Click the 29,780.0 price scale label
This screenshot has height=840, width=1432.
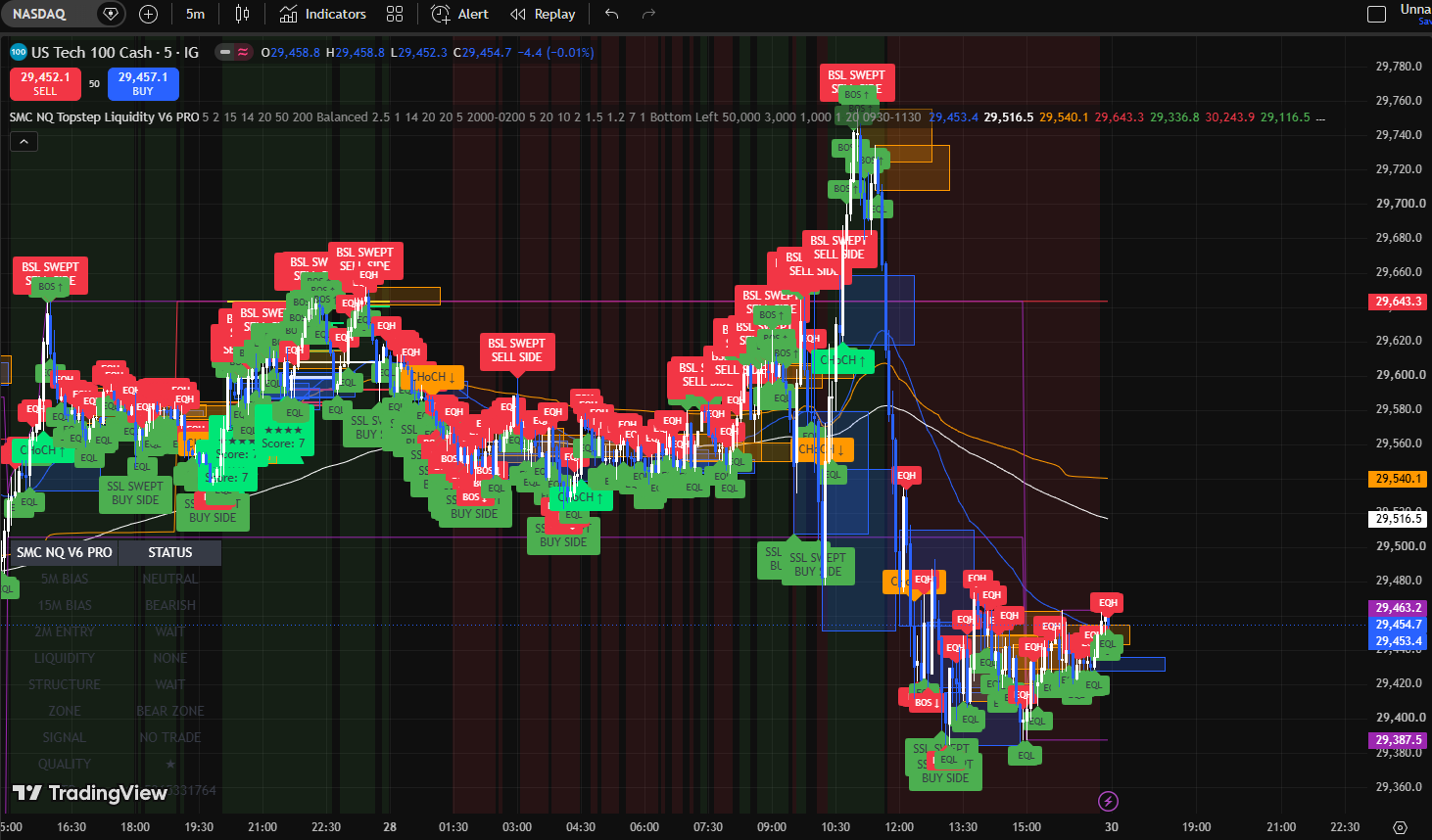pyautogui.click(x=1399, y=67)
